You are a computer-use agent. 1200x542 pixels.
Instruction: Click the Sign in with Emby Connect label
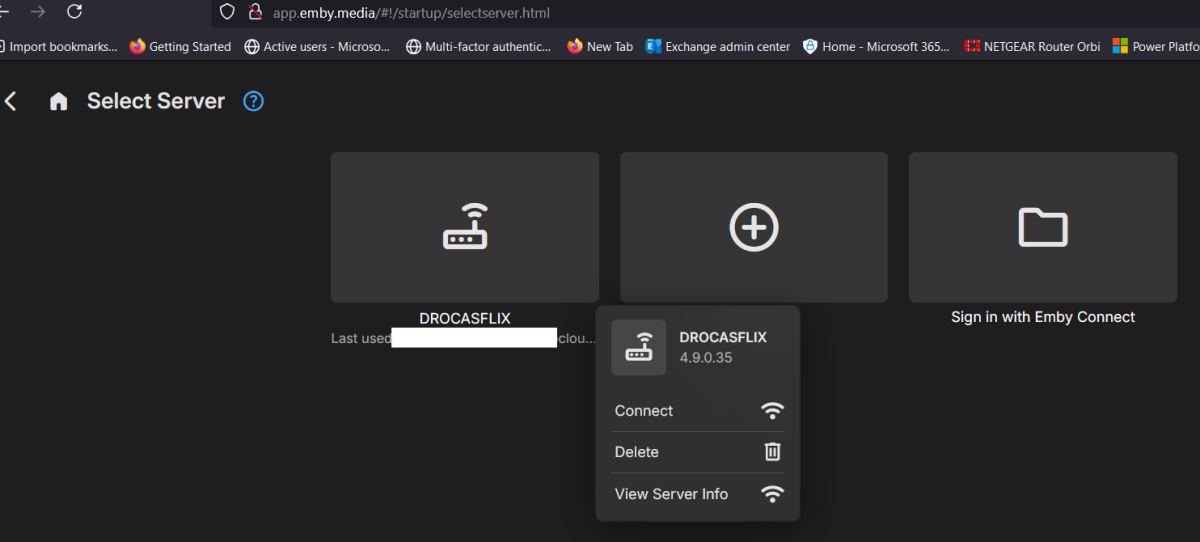click(1043, 317)
